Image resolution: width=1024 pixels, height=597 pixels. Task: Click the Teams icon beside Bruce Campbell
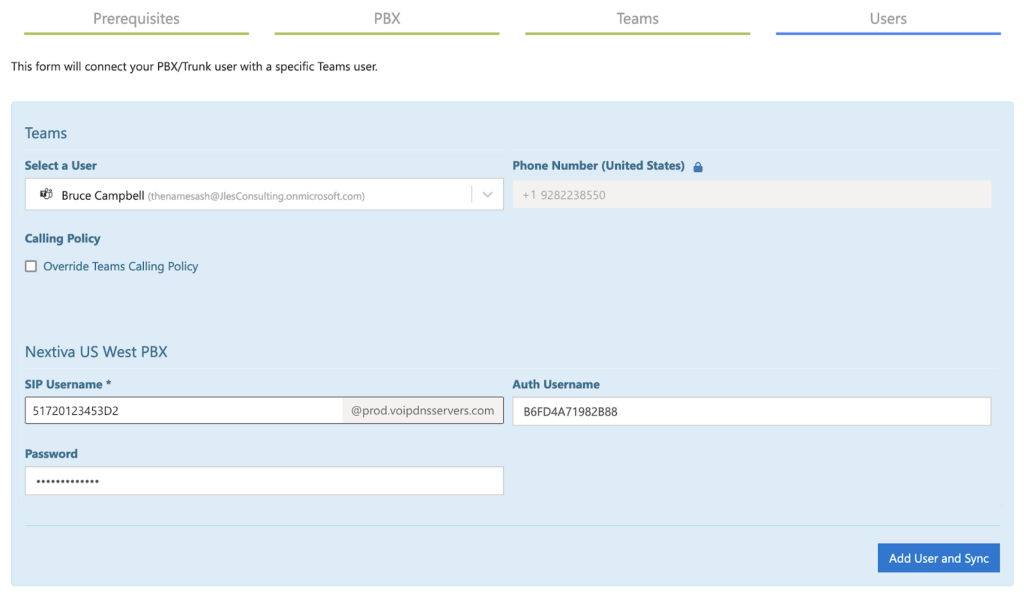[46, 194]
